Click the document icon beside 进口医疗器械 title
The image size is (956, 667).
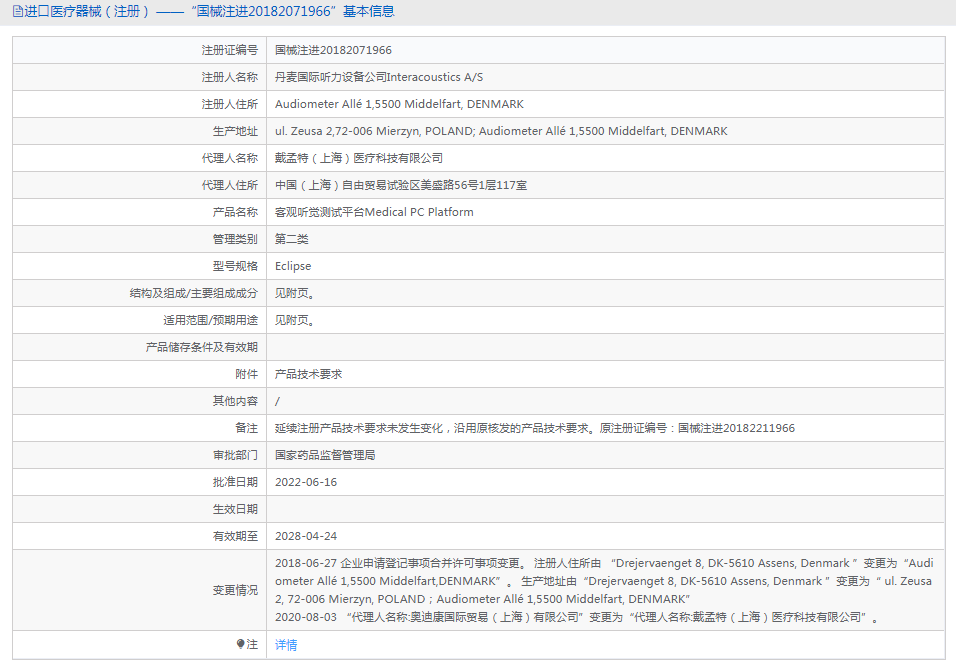18,11
